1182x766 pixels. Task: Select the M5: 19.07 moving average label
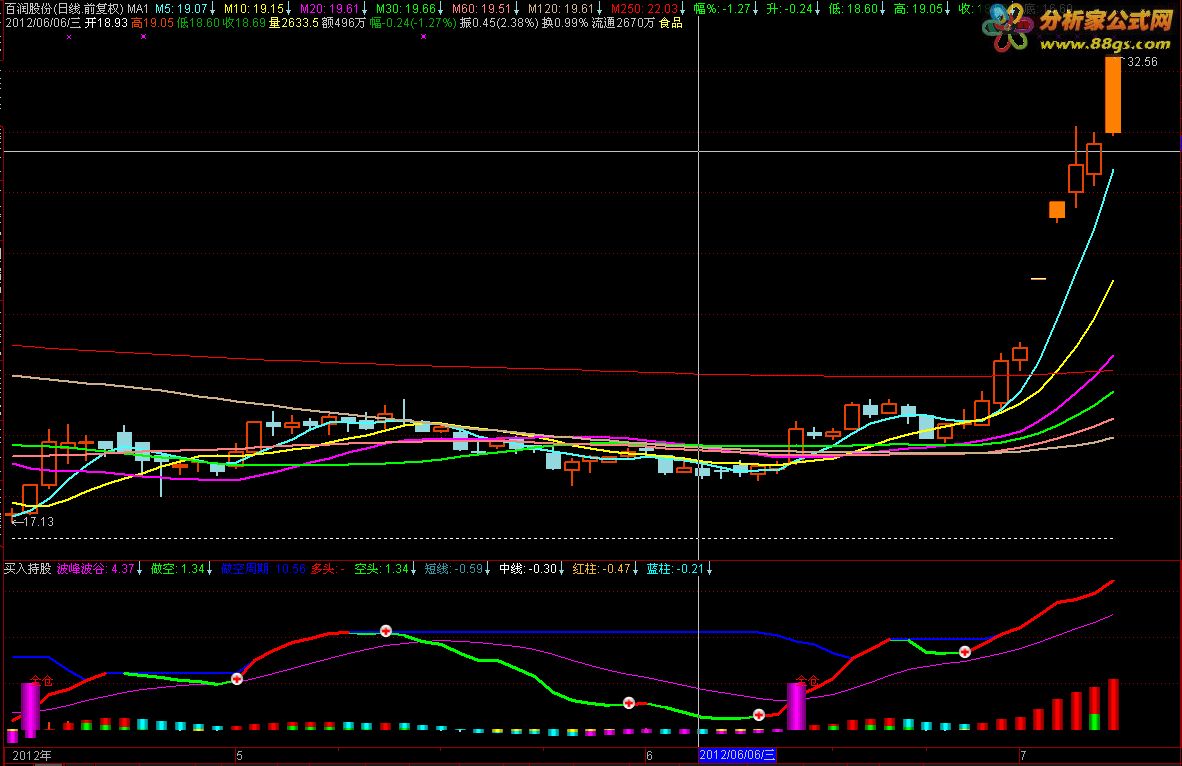tap(181, 8)
